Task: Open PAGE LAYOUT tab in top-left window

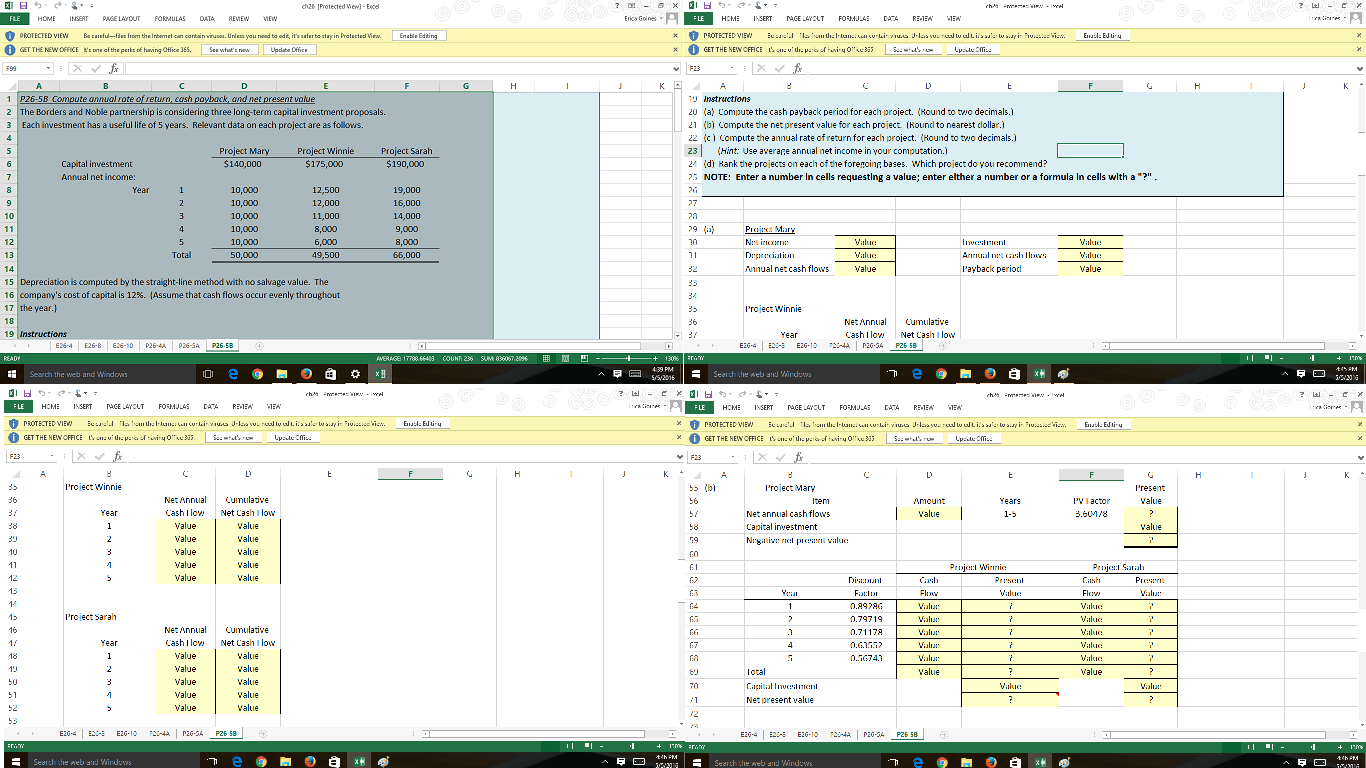Action: pyautogui.click(x=121, y=18)
